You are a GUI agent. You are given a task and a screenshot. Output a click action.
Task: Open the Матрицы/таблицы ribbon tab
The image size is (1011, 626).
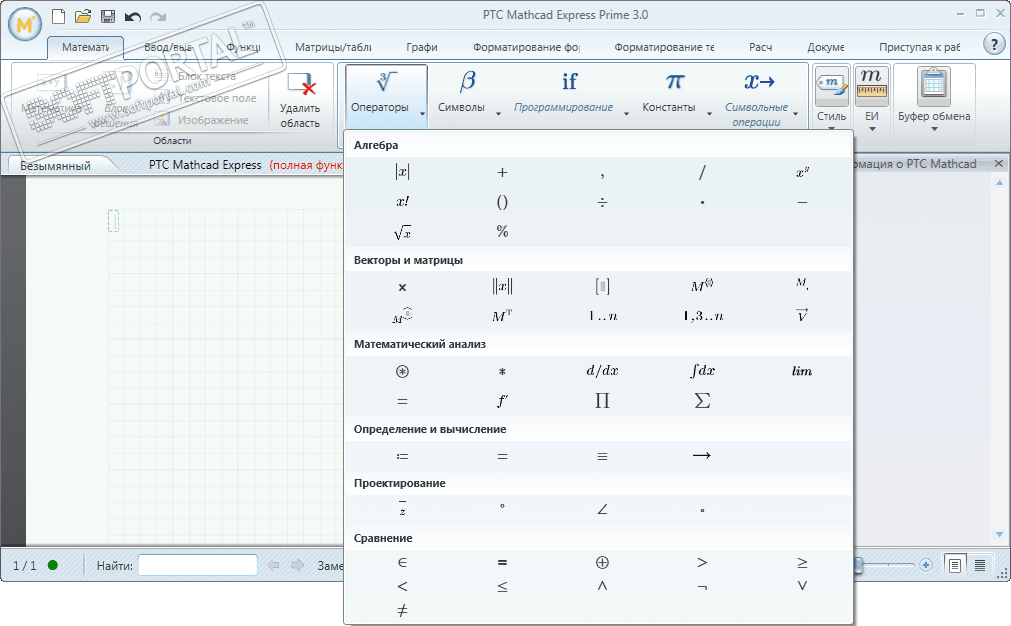click(x=333, y=47)
